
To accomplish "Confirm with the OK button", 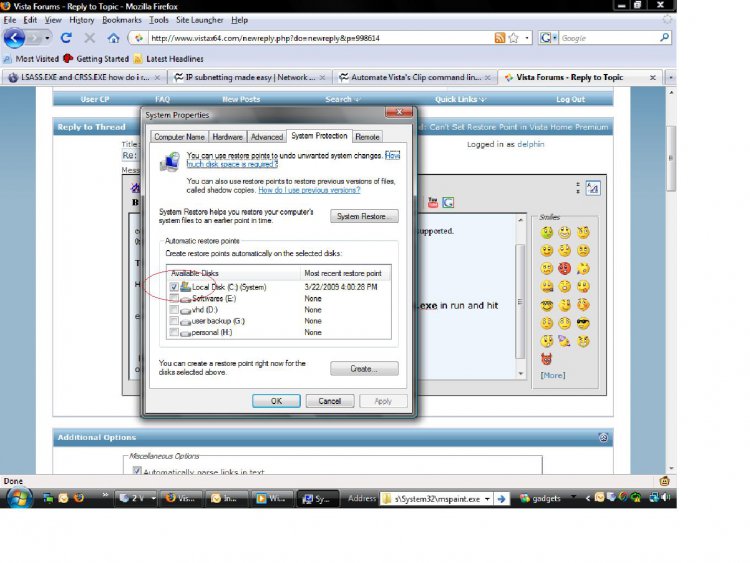I will 276,401.
